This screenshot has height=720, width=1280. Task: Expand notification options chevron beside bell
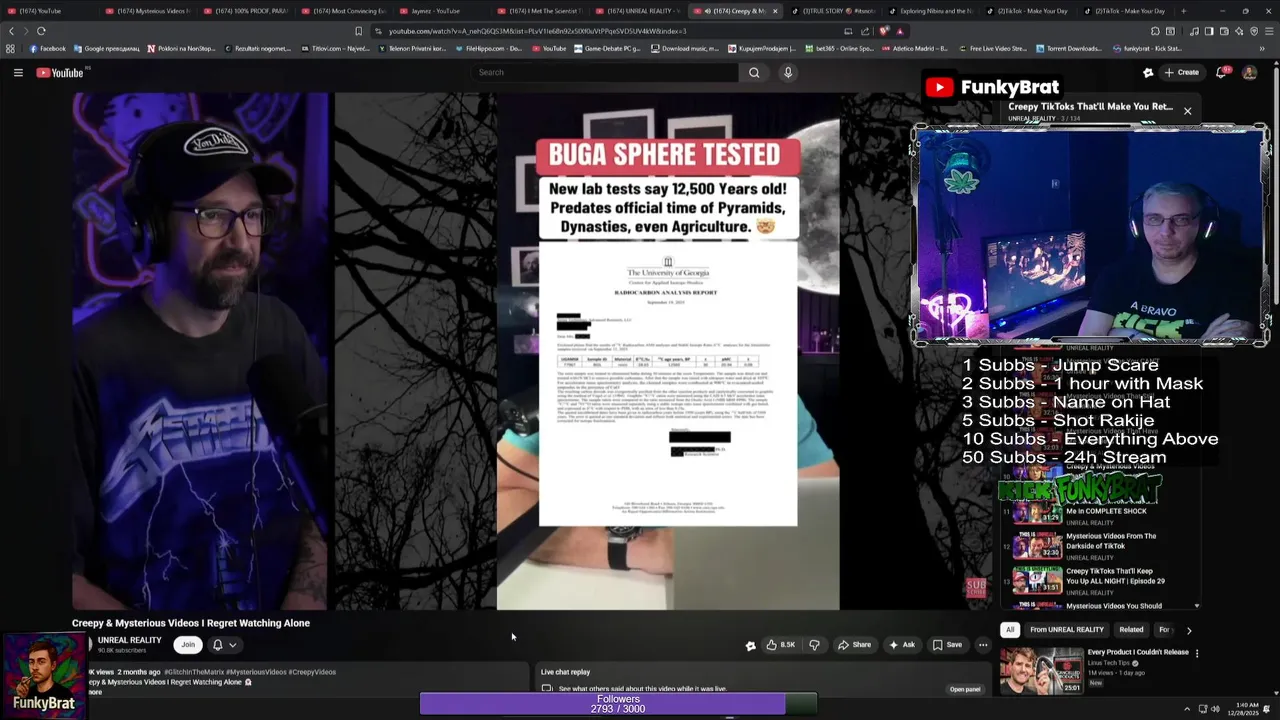(233, 645)
